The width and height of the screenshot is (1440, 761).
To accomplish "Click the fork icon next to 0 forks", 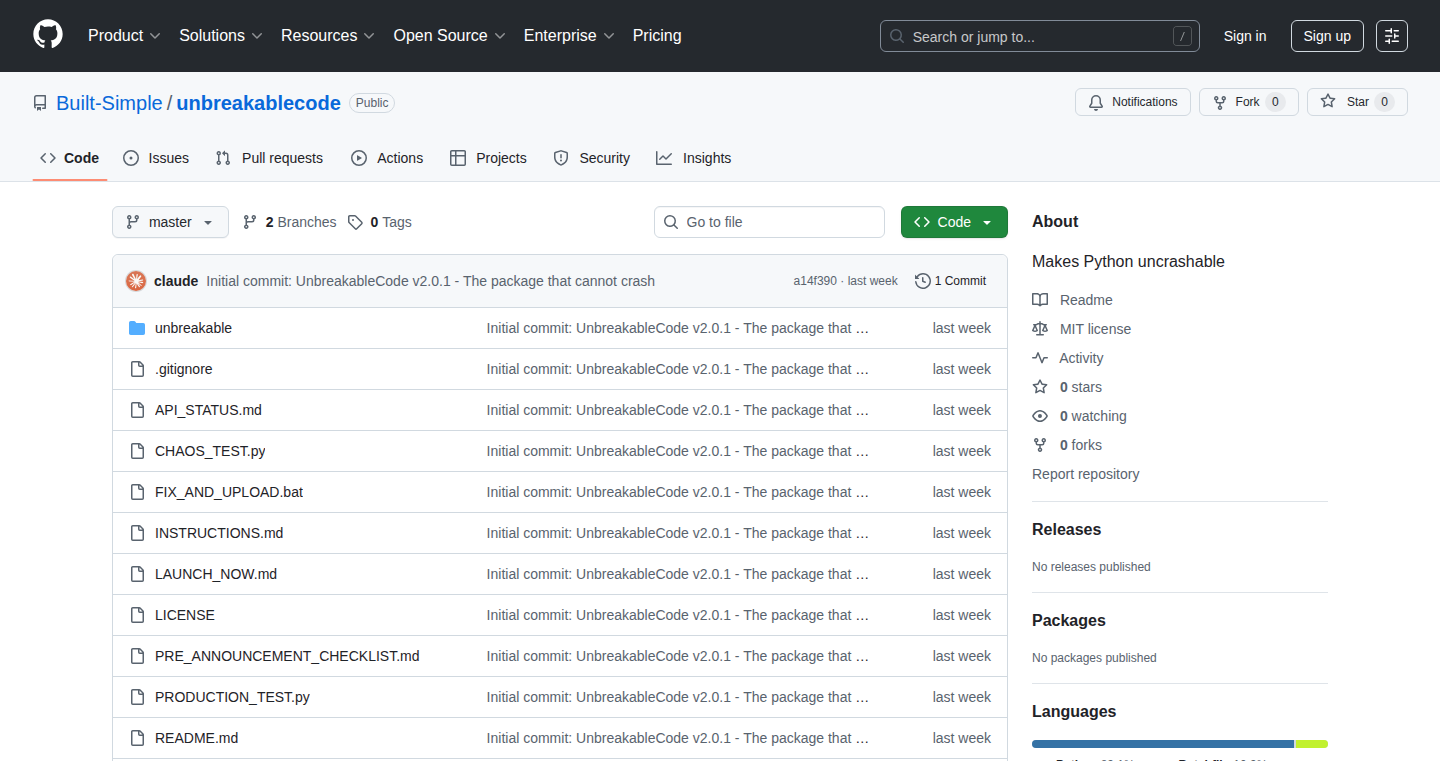I will point(1040,445).
